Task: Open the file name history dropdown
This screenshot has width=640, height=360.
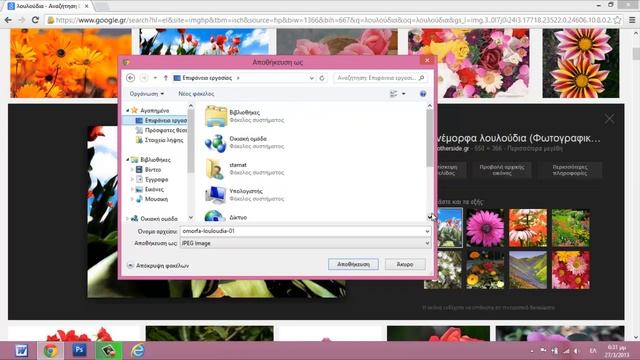Action: coord(427,231)
